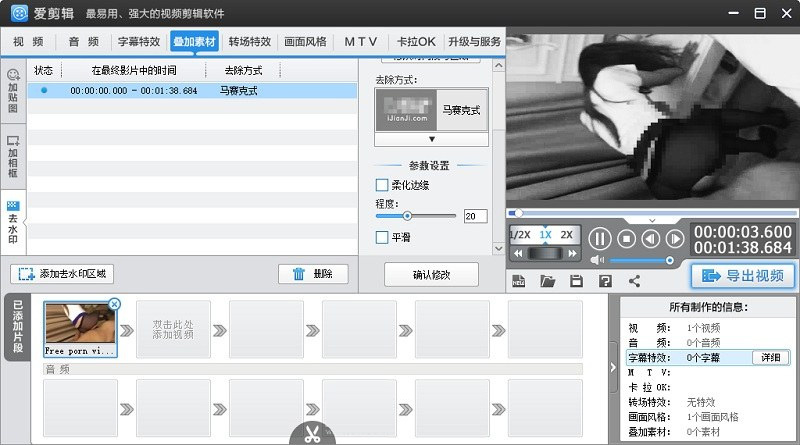Set playback speed to 2X
Image resolution: width=800 pixels, height=445 pixels.
[x=567, y=235]
